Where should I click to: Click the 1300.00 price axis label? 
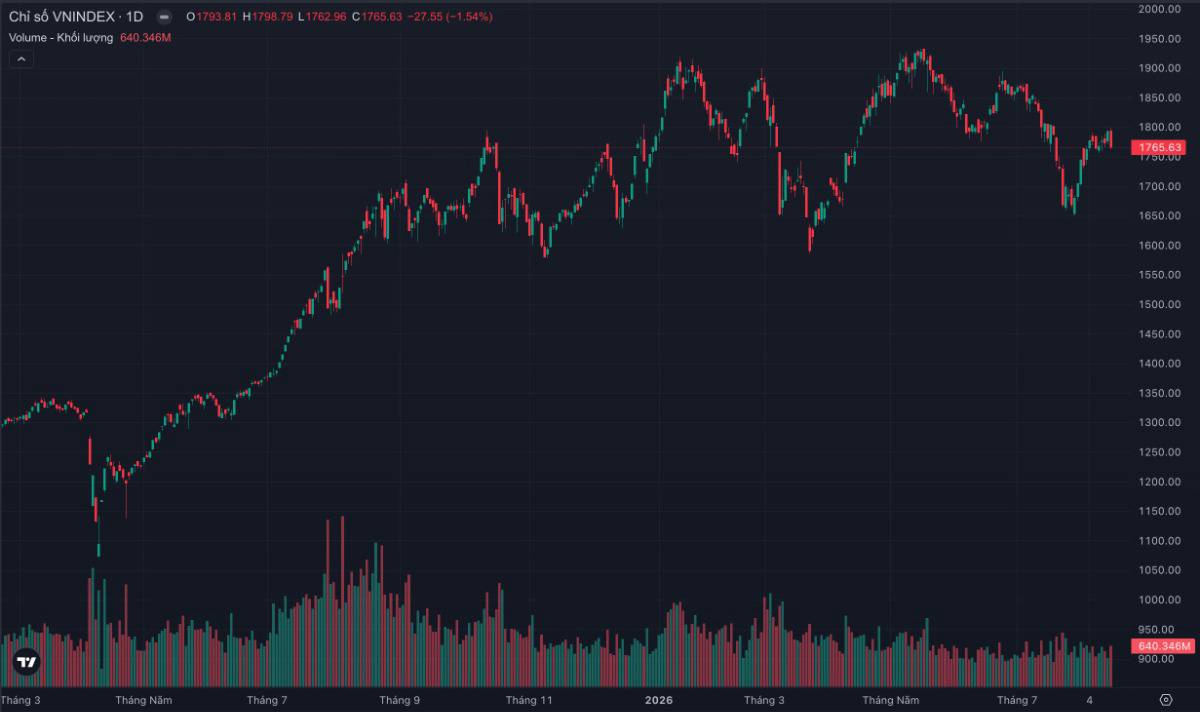click(1160, 422)
